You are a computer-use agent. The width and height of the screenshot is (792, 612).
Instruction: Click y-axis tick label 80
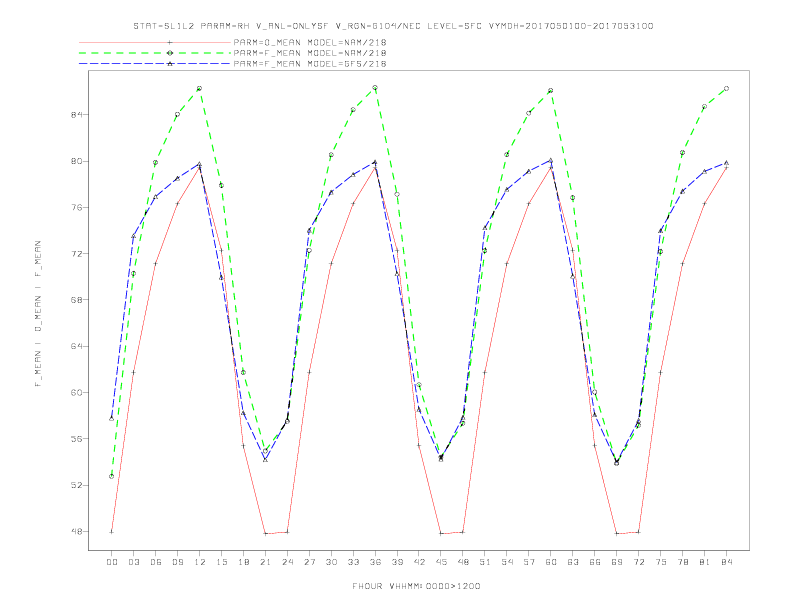(76, 162)
